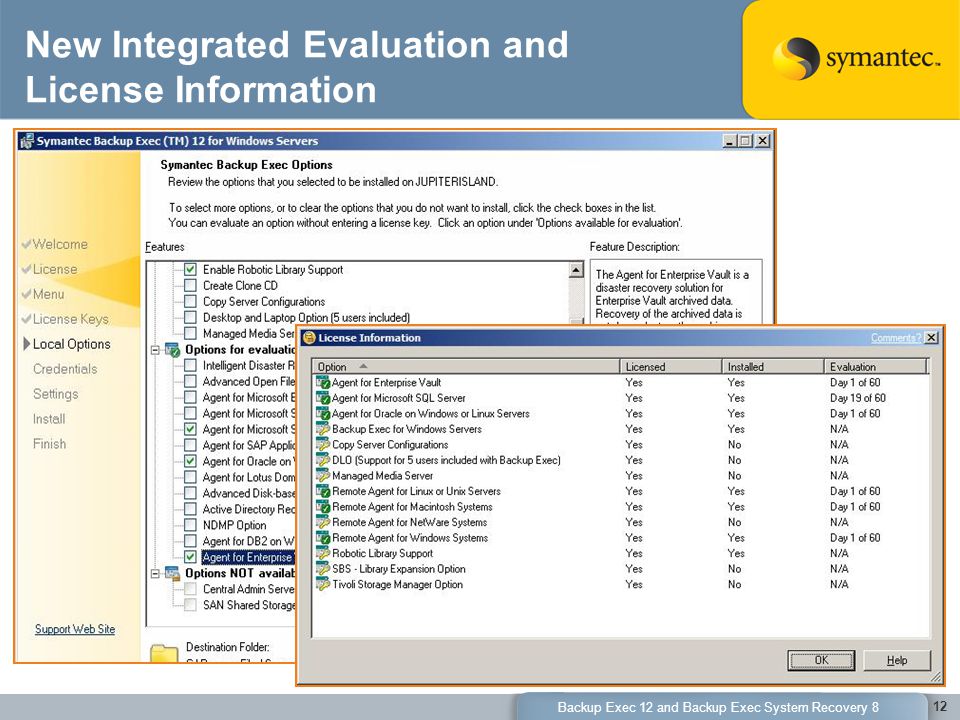This screenshot has height=720, width=960.
Task: Go to the Menu step in sidebar
Action: coord(48,294)
